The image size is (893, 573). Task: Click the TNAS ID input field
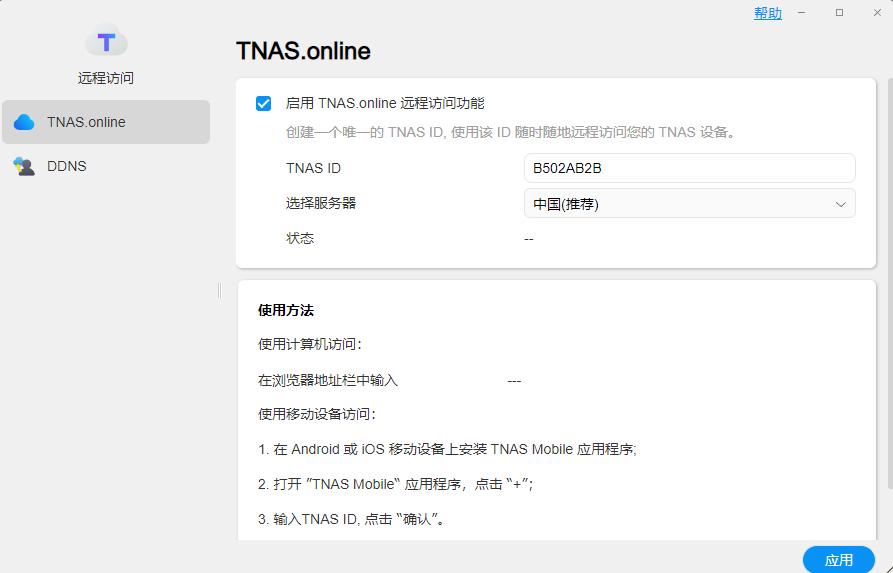689,168
